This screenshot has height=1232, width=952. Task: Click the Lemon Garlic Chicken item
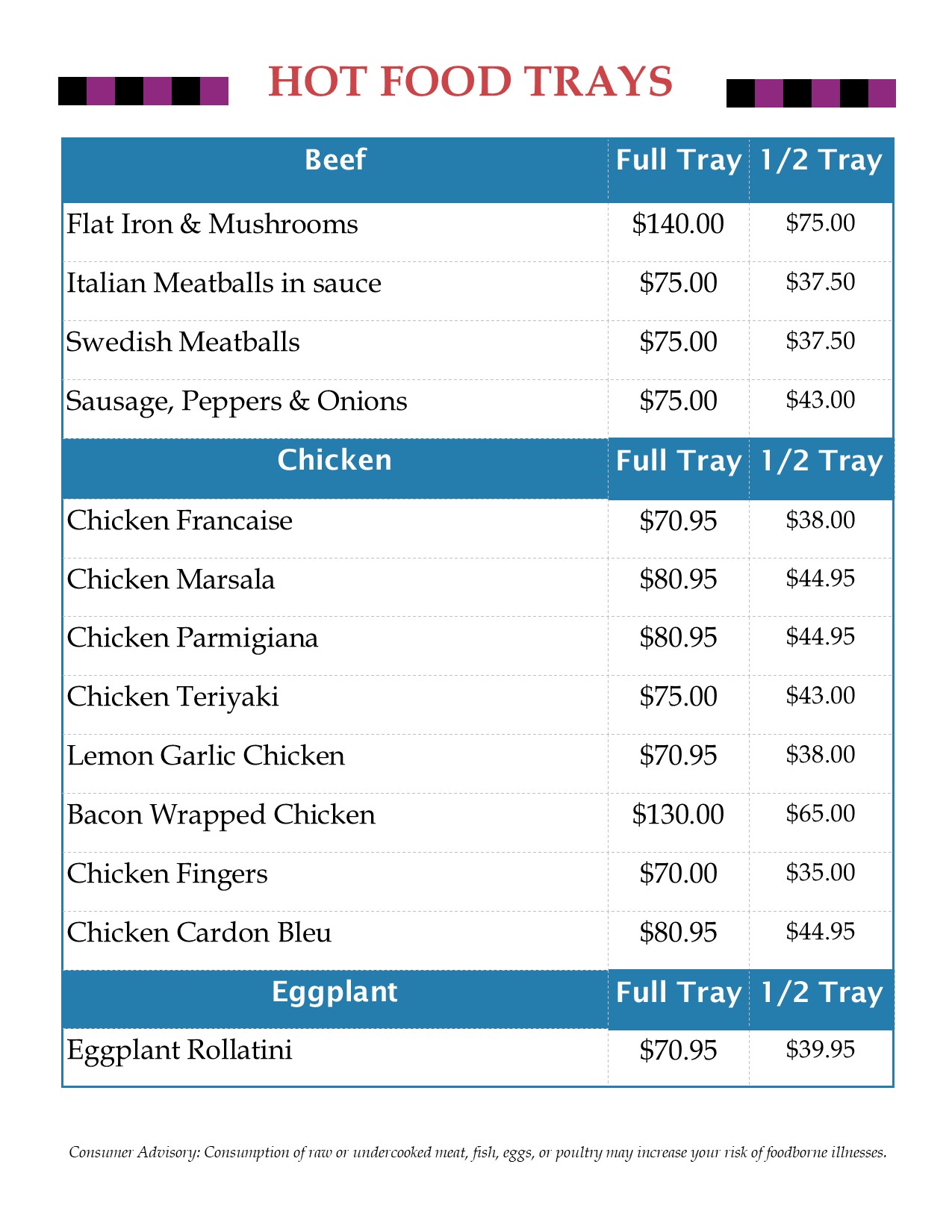point(206,756)
